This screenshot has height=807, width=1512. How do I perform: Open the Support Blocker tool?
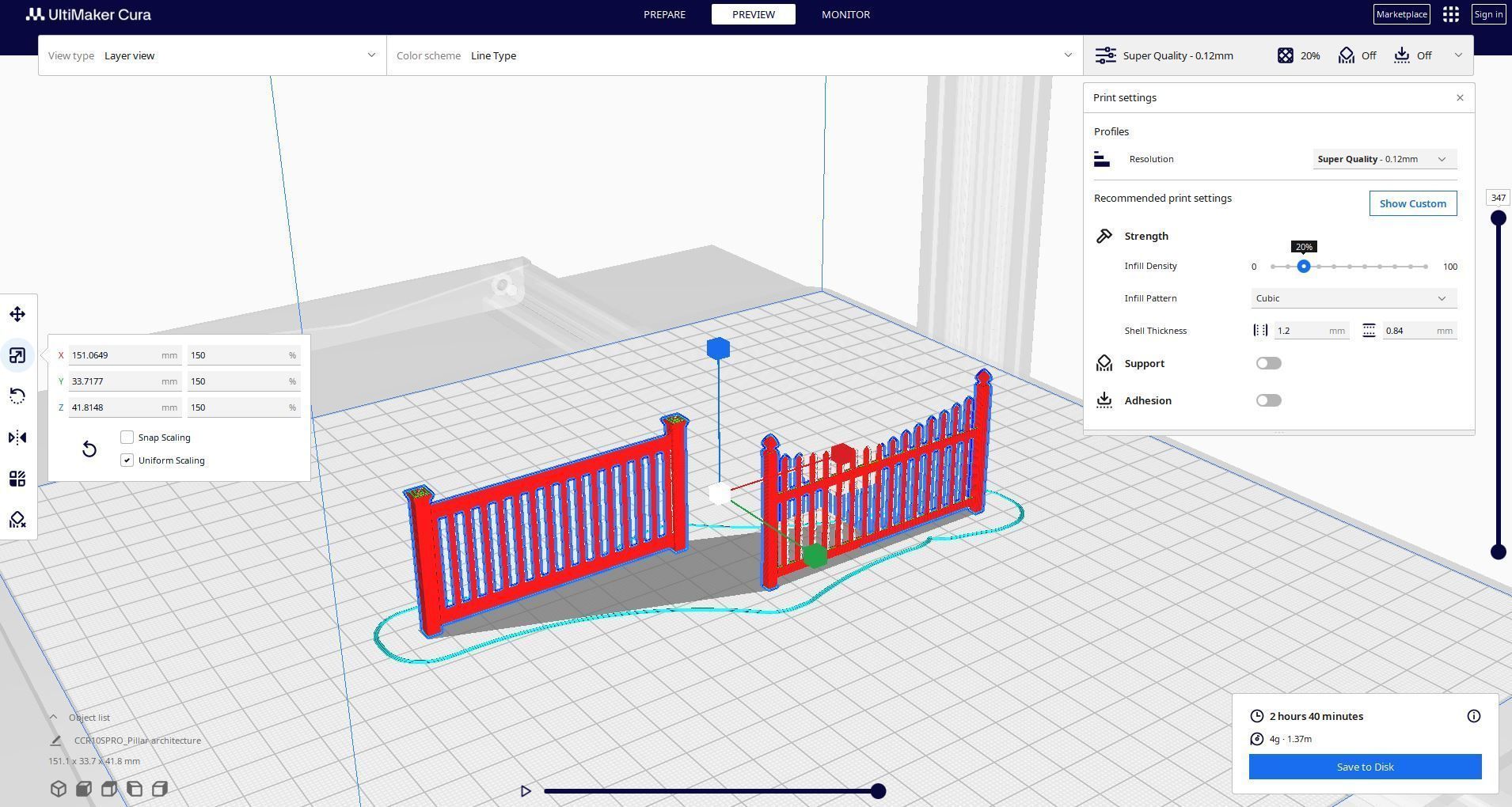coord(17,520)
